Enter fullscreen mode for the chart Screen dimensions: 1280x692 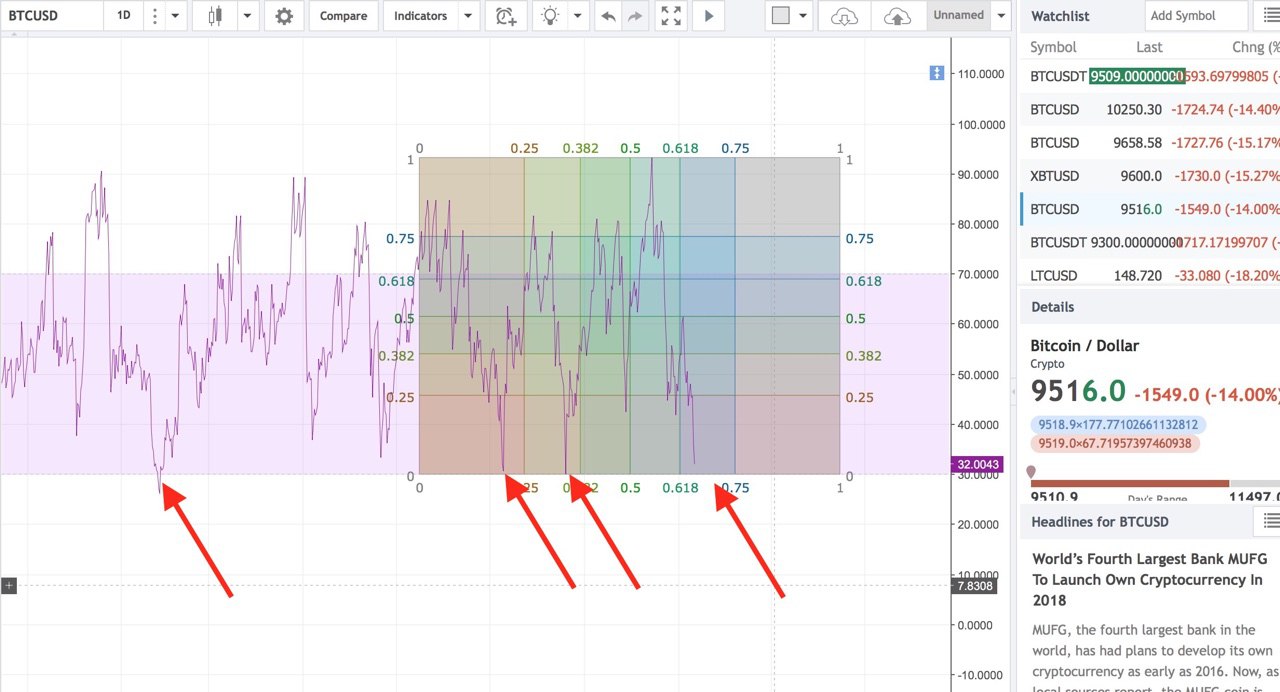tap(671, 16)
